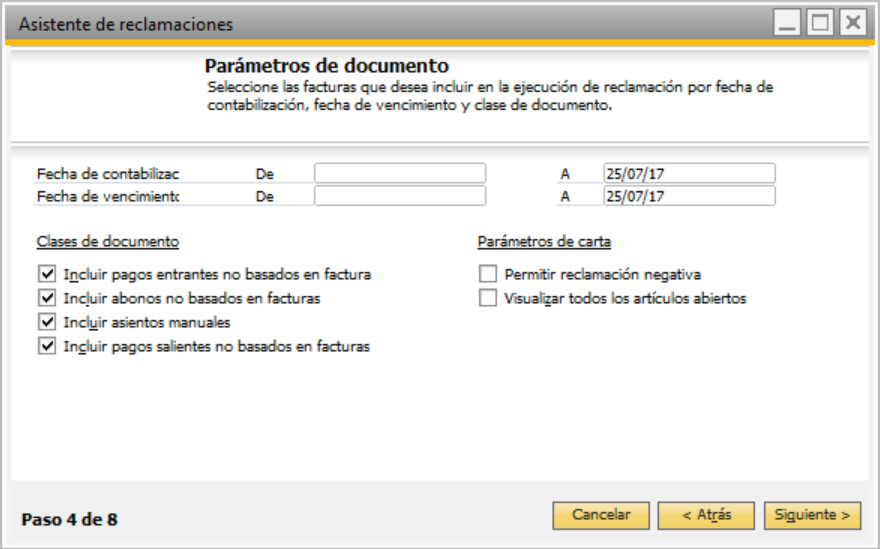Click the Siguiente button
The height and width of the screenshot is (549, 880).
[812, 515]
